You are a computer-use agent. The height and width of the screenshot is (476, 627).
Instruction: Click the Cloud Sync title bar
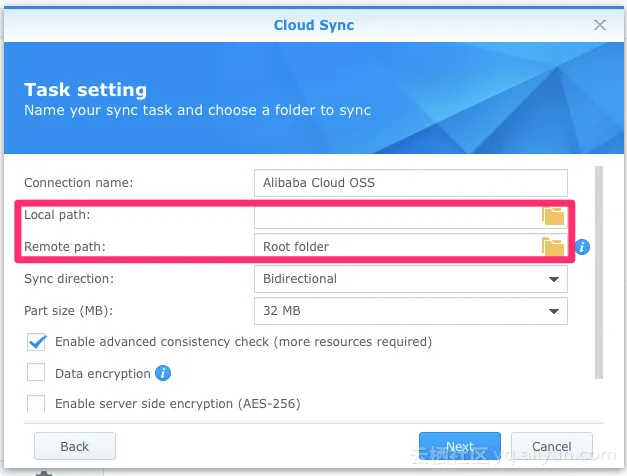coord(314,25)
